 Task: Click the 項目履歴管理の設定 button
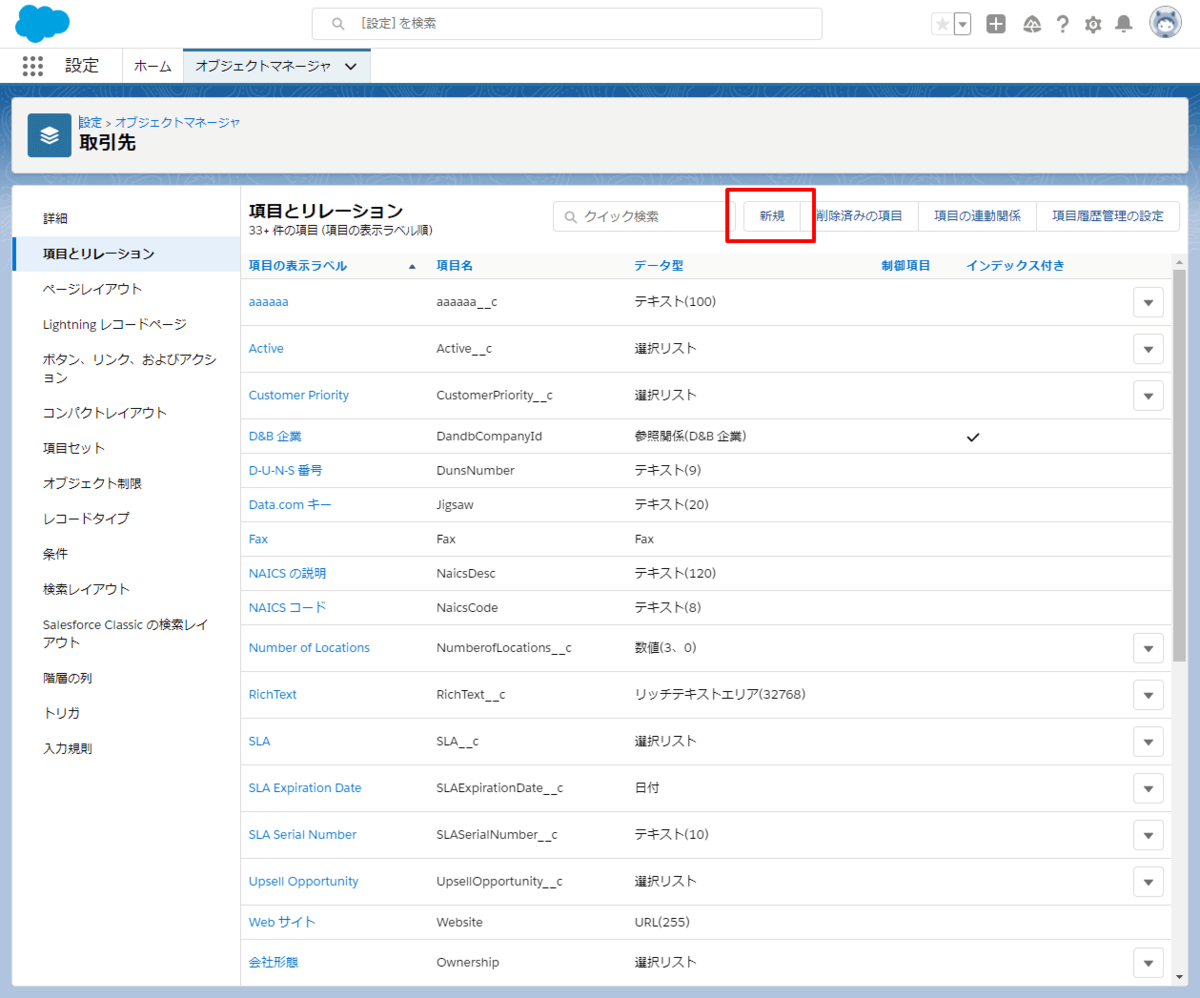point(1107,216)
